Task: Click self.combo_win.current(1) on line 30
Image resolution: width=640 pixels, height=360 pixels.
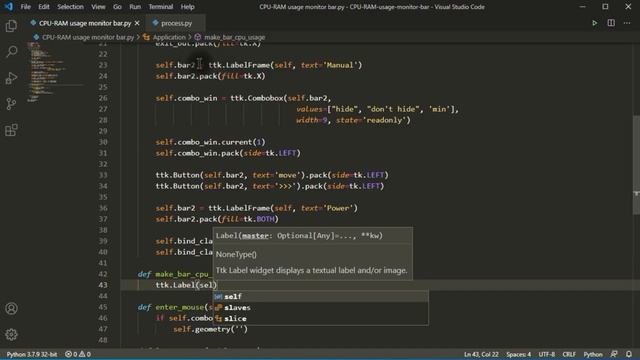Action: 210,142
